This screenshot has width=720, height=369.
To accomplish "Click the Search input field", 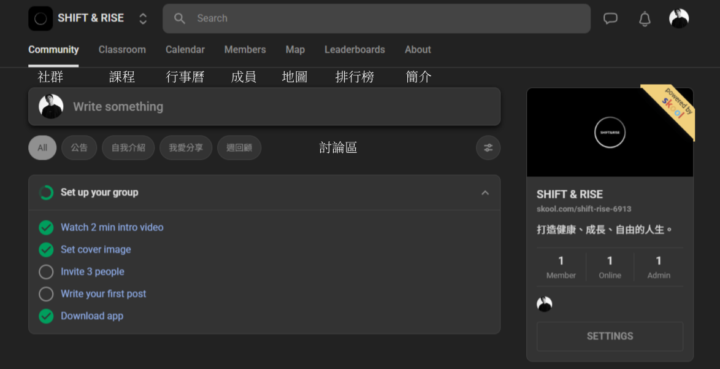I will (377, 18).
